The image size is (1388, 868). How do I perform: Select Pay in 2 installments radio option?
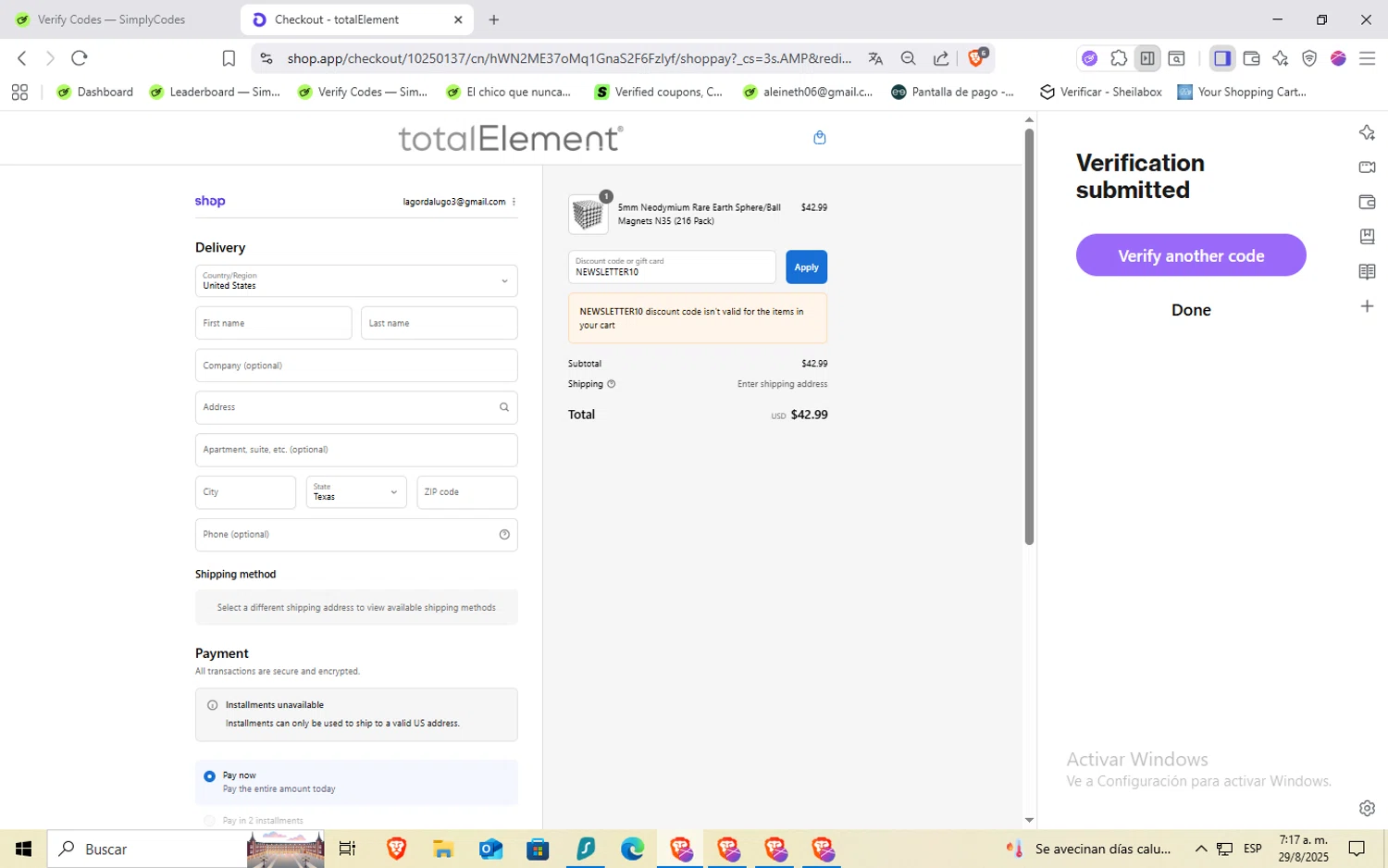(x=210, y=821)
